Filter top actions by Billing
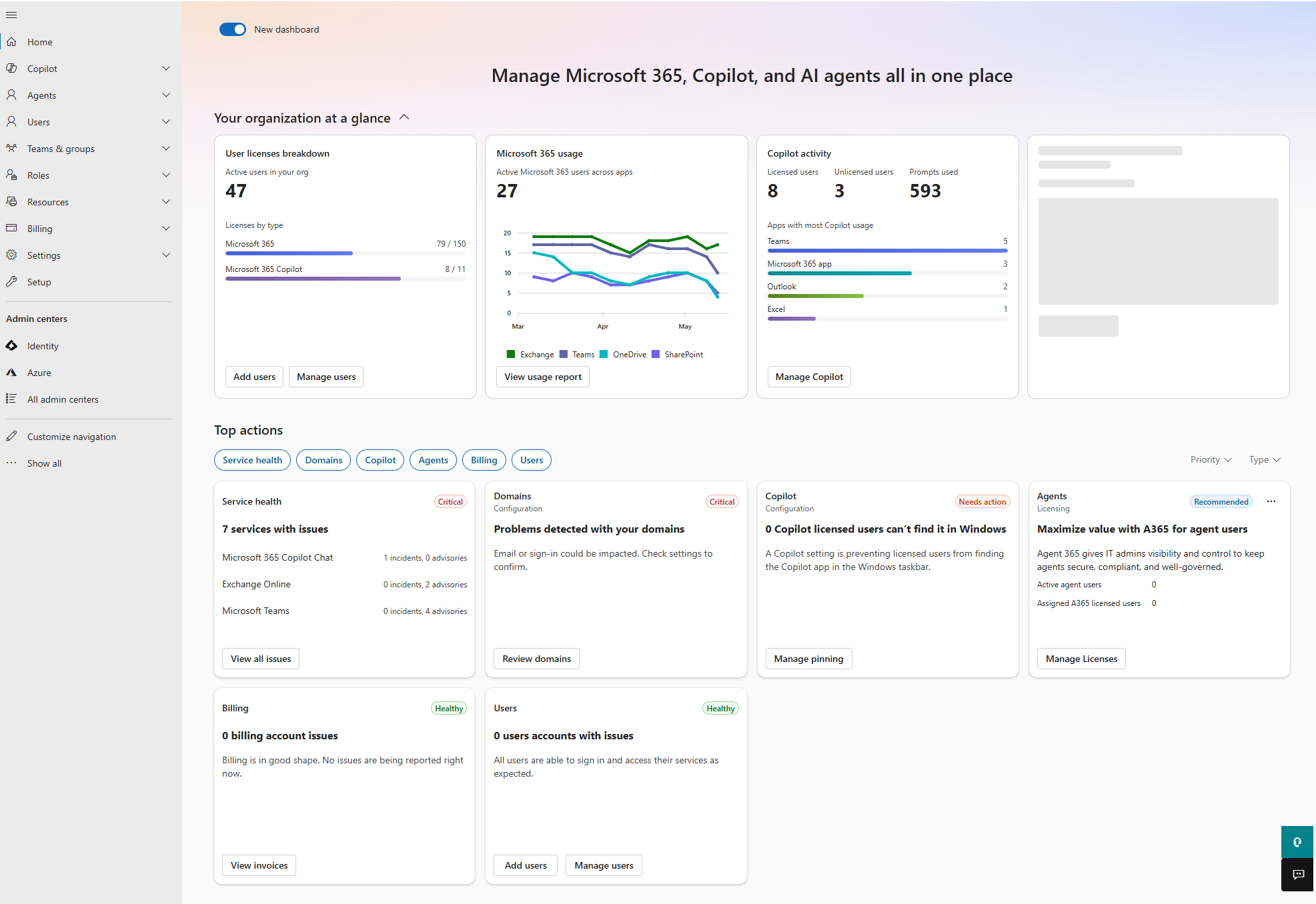 pyautogui.click(x=484, y=460)
